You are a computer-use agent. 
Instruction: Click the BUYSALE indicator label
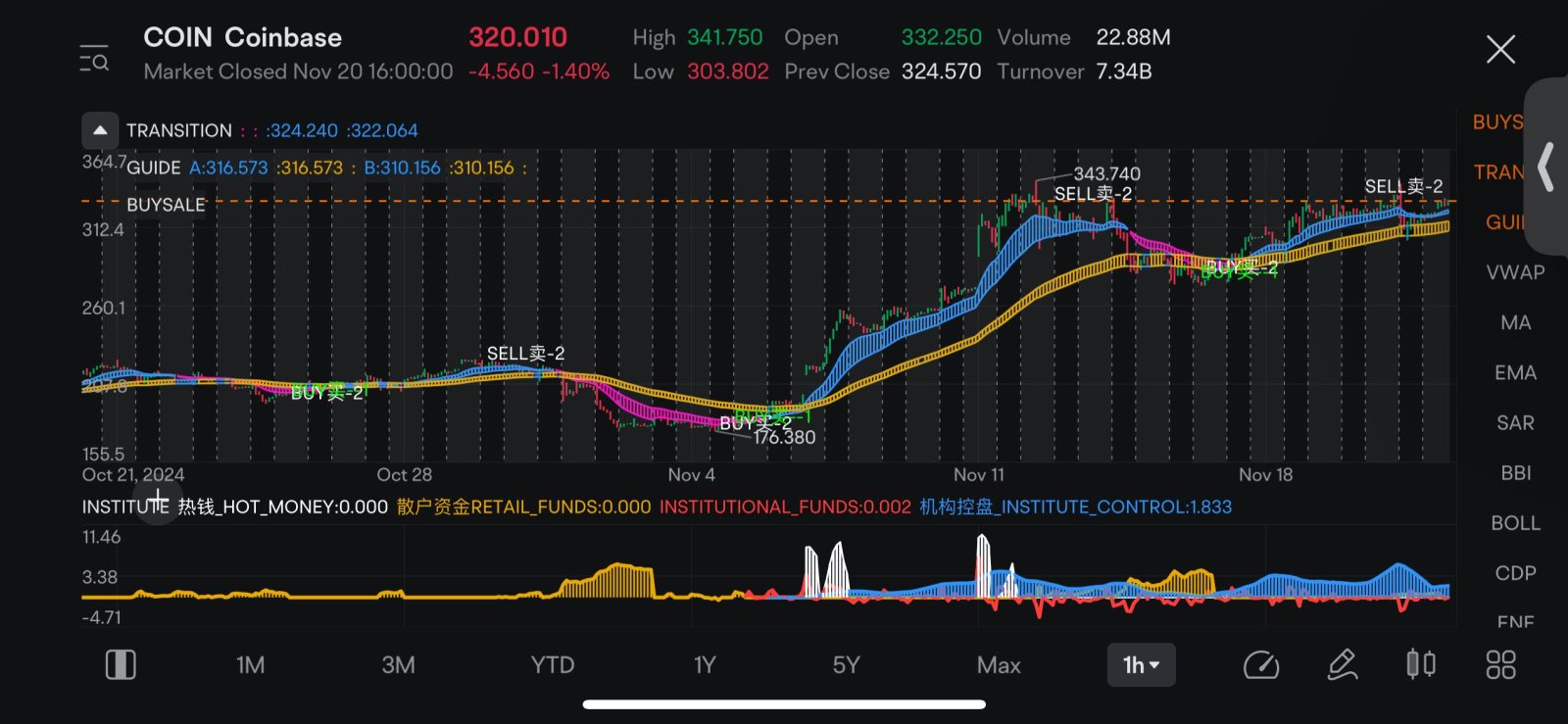click(166, 205)
